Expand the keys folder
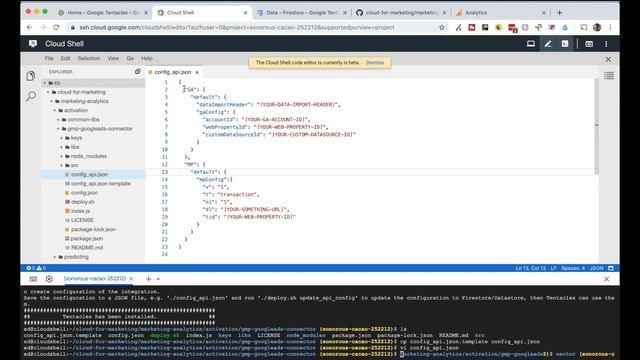The height and width of the screenshot is (360, 640). click(73, 138)
